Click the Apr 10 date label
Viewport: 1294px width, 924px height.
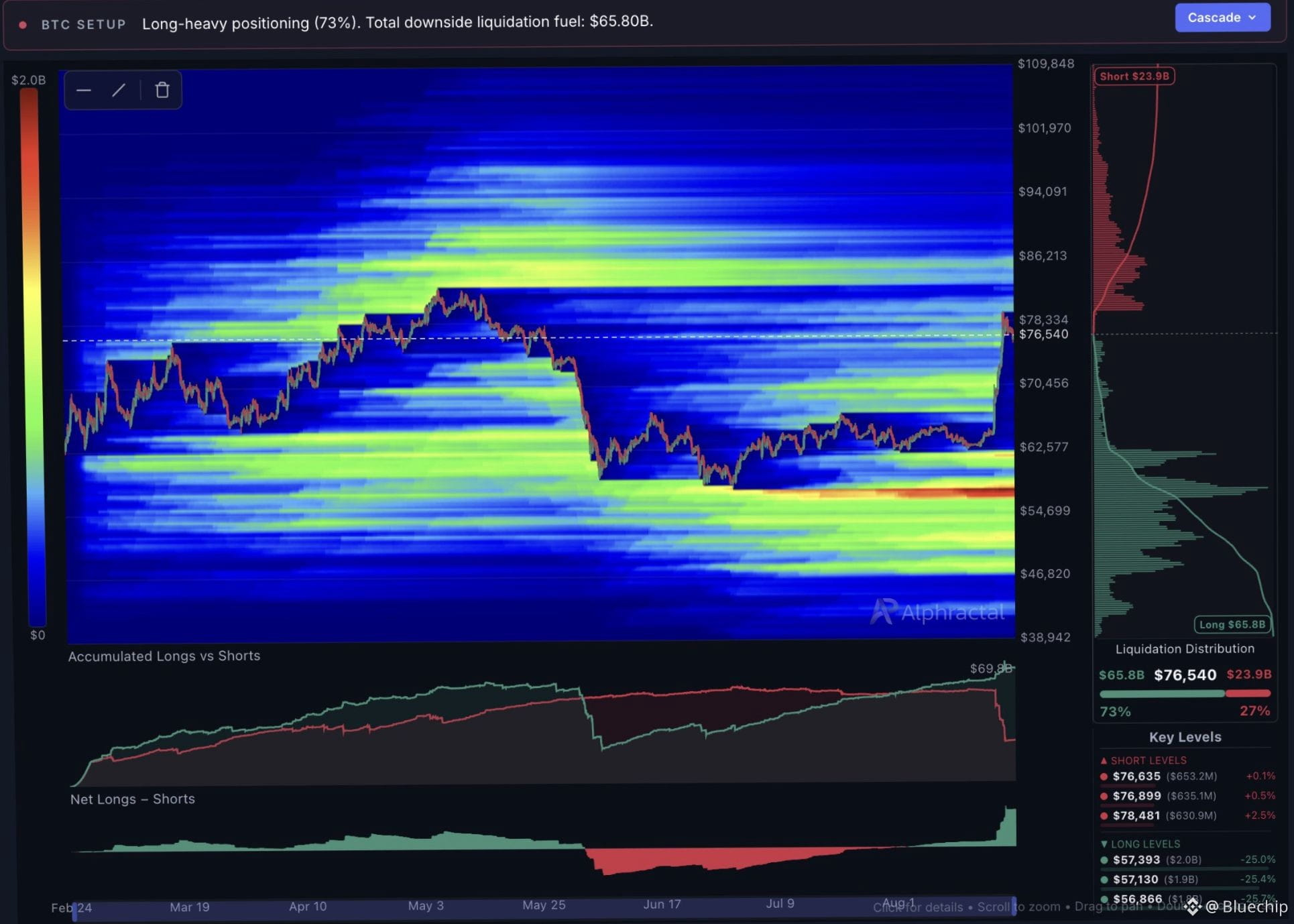308,907
